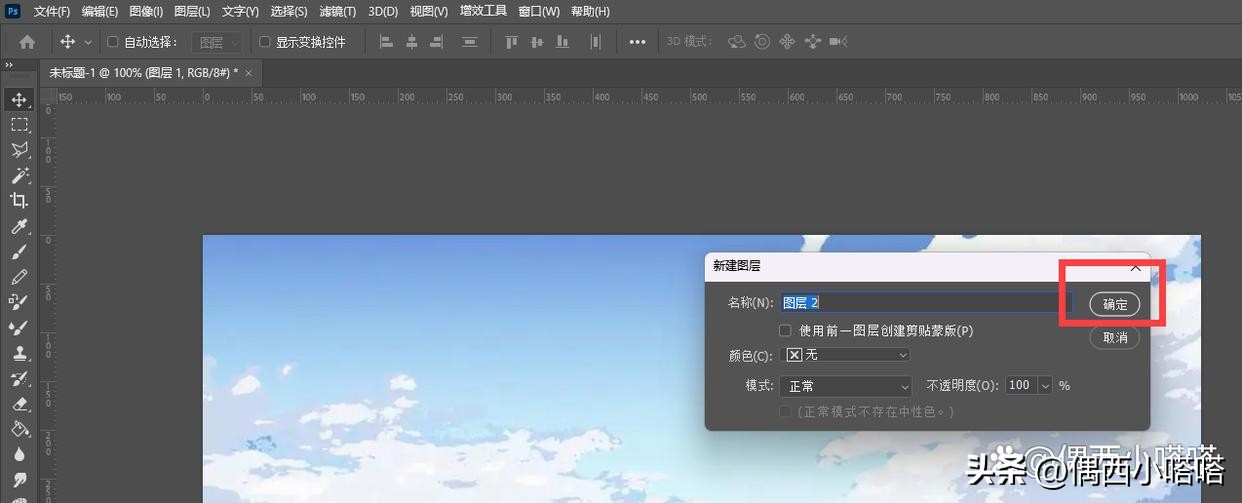Click the 确定 button

(1115, 305)
